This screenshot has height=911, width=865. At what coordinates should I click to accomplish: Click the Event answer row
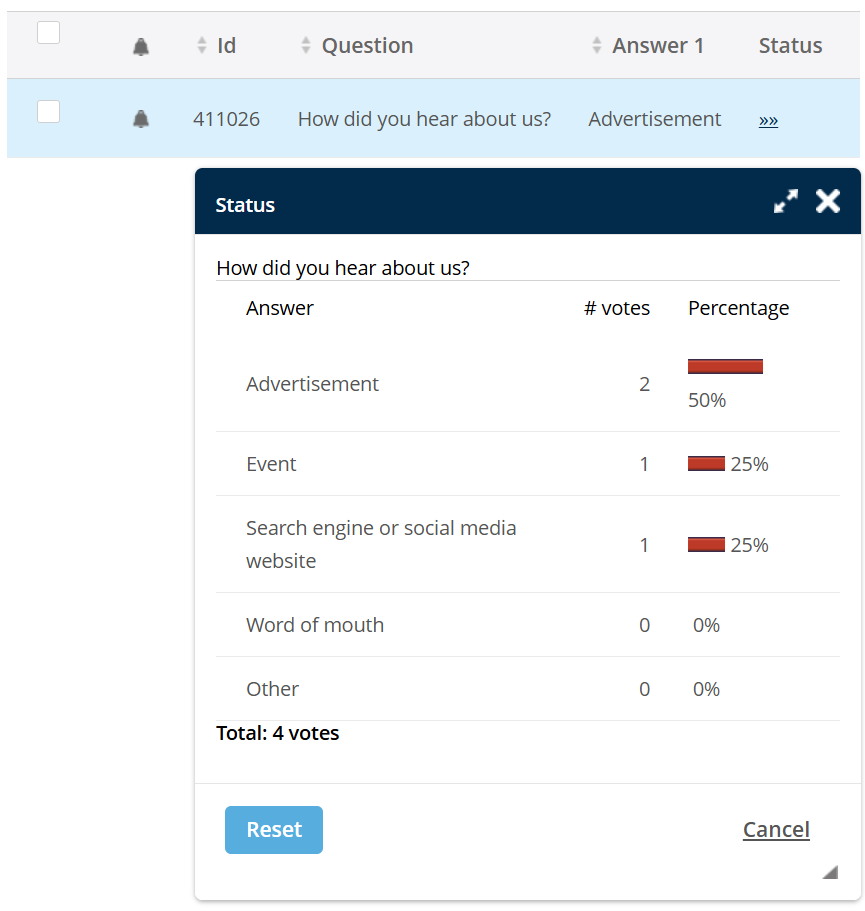point(527,464)
